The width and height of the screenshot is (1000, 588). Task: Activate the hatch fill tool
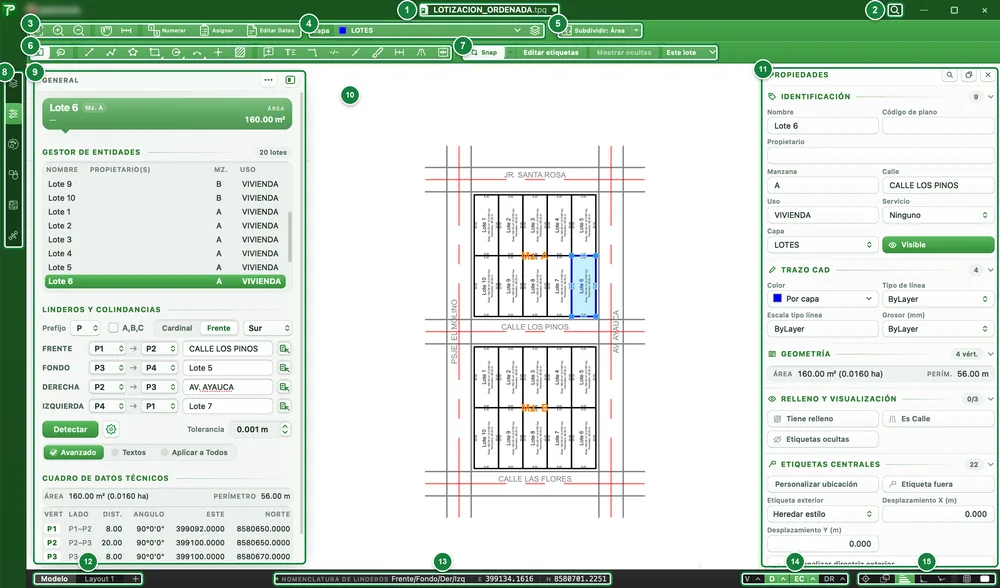click(x=240, y=52)
